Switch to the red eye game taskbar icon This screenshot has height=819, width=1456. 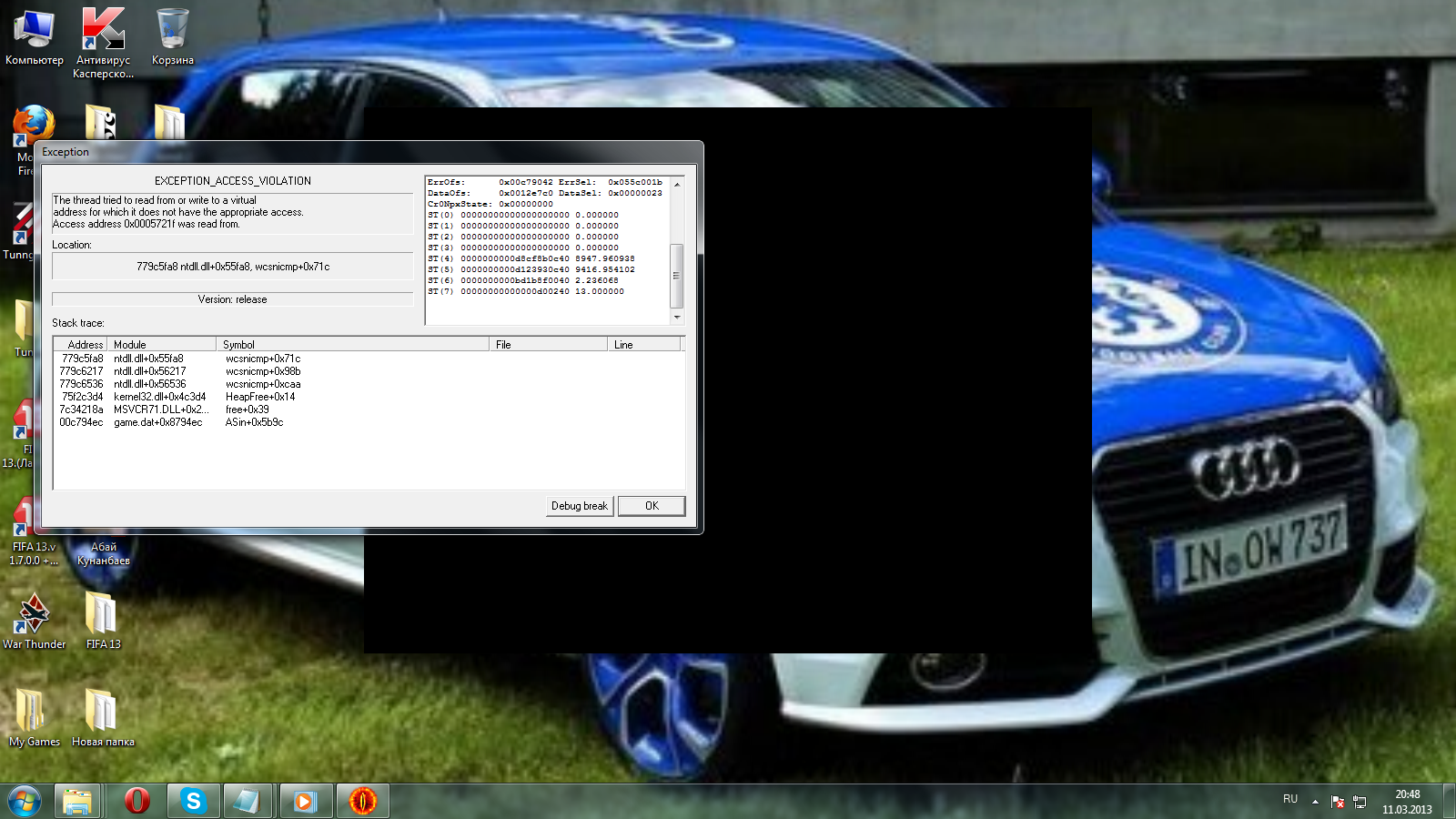pos(363,801)
